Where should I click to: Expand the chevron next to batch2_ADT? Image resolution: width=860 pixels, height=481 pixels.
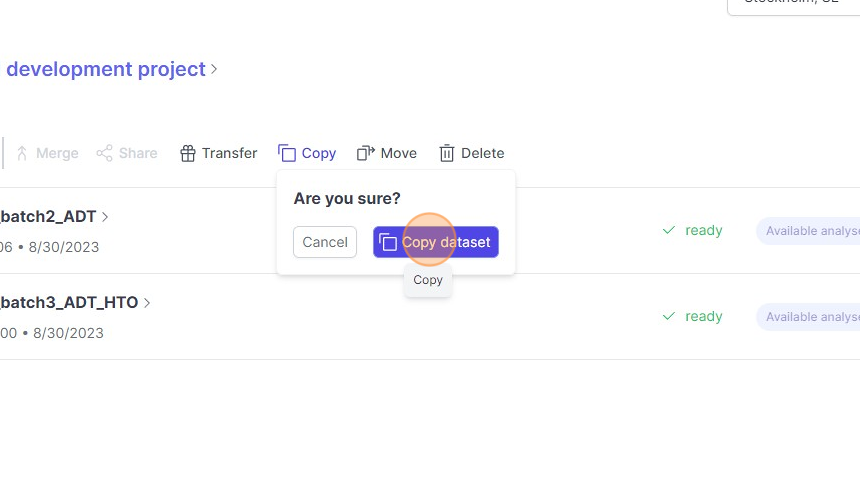106,217
